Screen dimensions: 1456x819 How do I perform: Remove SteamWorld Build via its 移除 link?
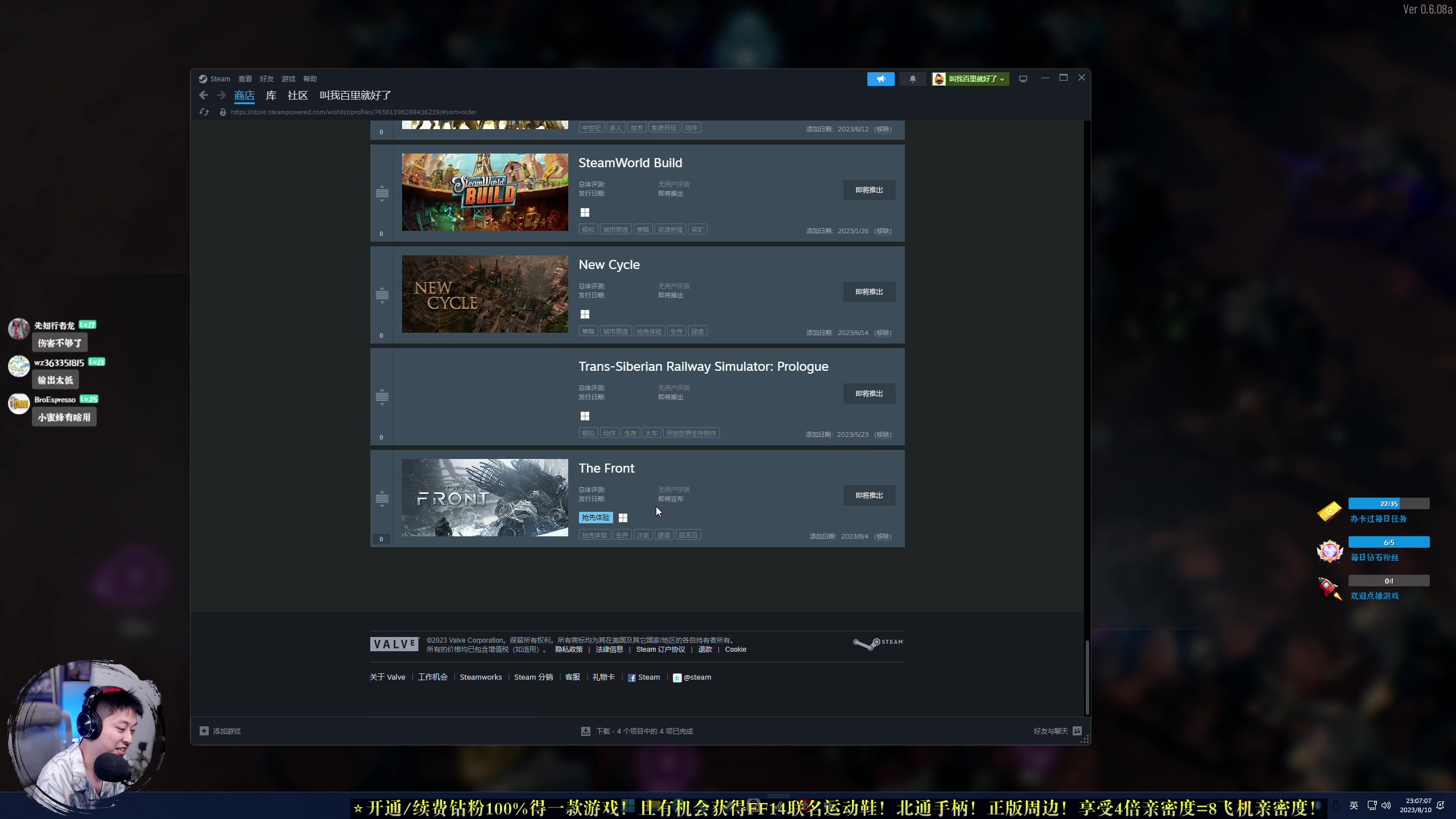883,231
